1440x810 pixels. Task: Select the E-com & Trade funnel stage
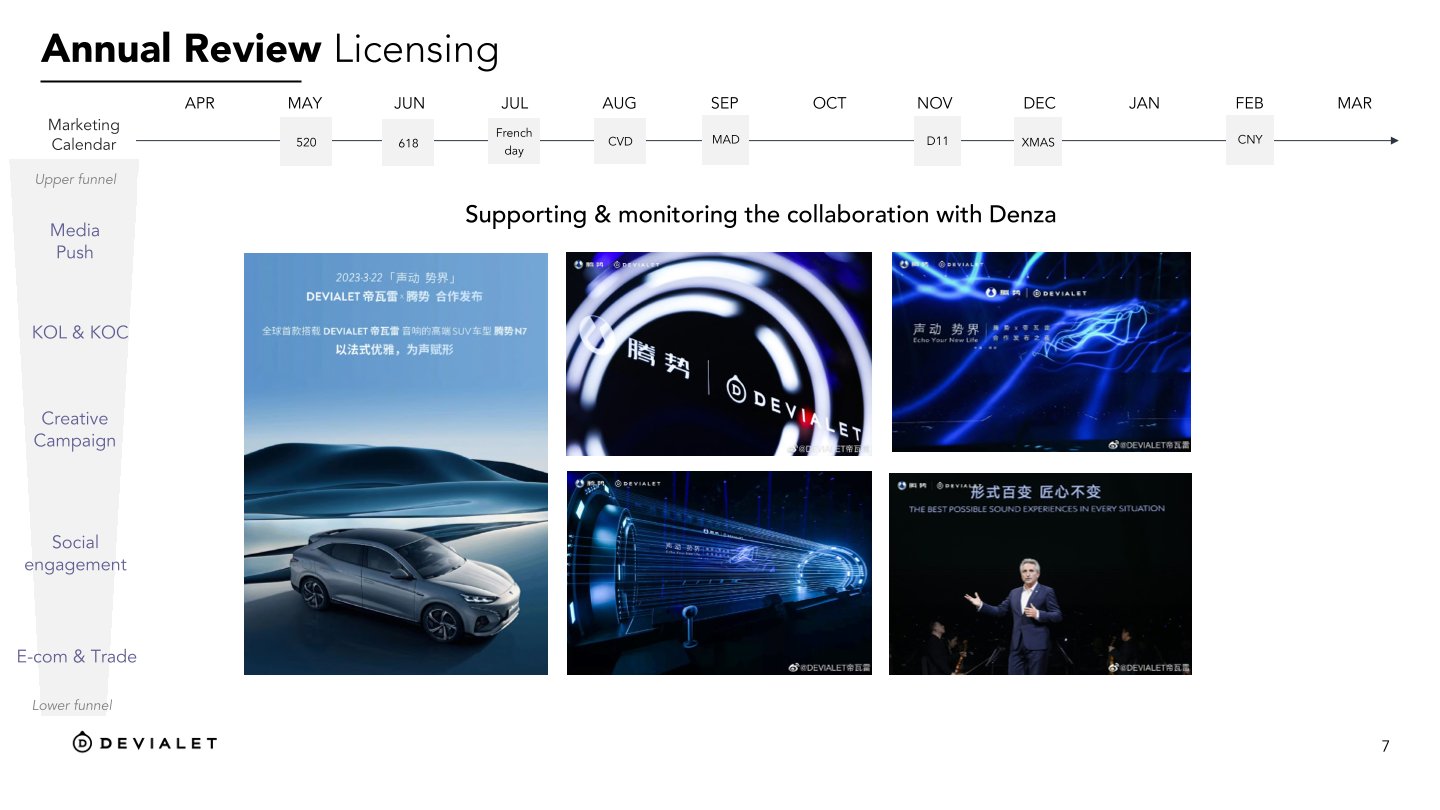tap(77, 656)
